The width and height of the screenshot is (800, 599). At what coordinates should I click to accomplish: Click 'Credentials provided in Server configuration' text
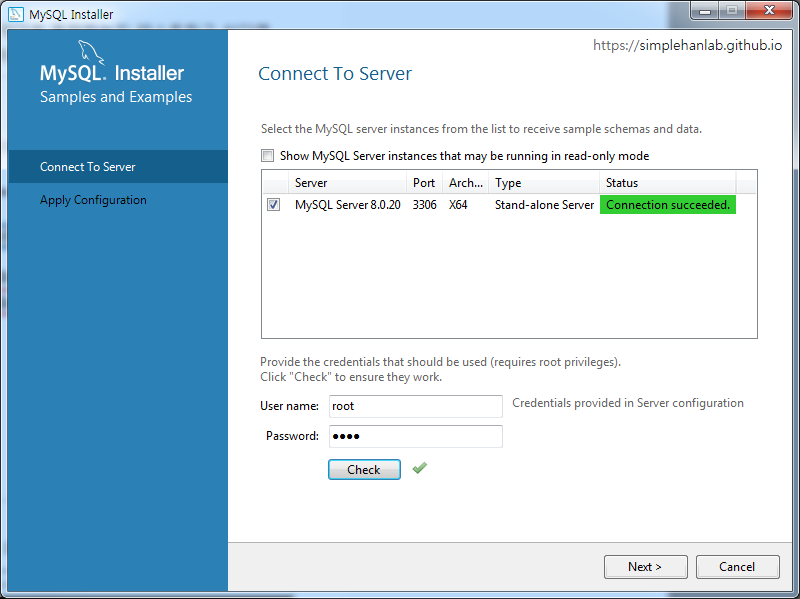click(628, 403)
